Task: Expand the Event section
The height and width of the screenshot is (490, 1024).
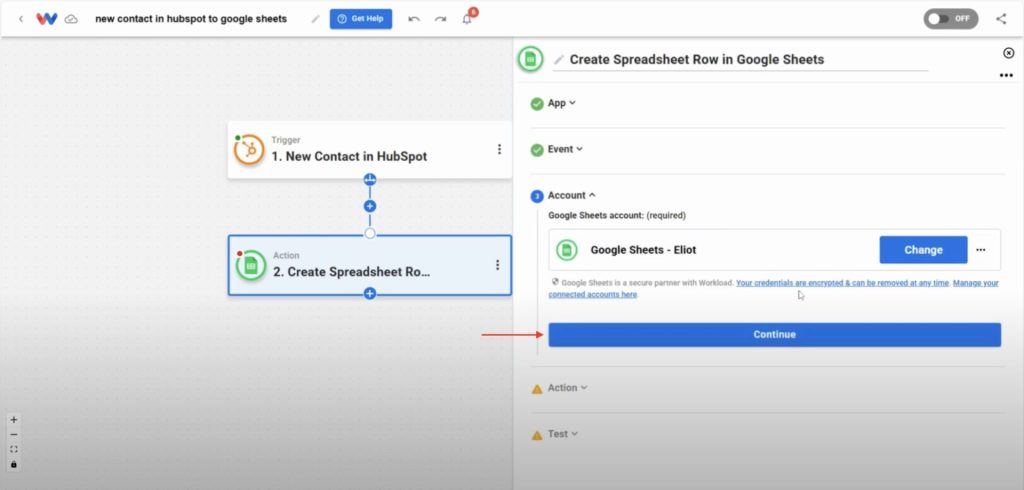Action: click(x=565, y=149)
